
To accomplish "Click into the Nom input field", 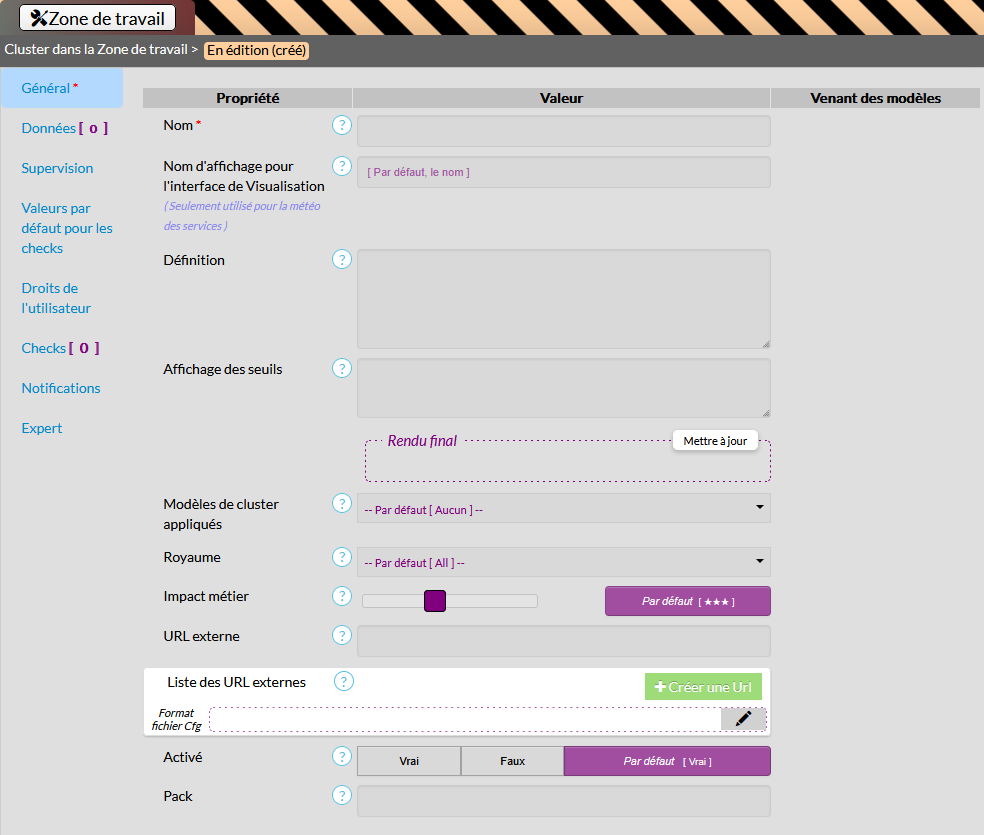I will (x=563, y=131).
